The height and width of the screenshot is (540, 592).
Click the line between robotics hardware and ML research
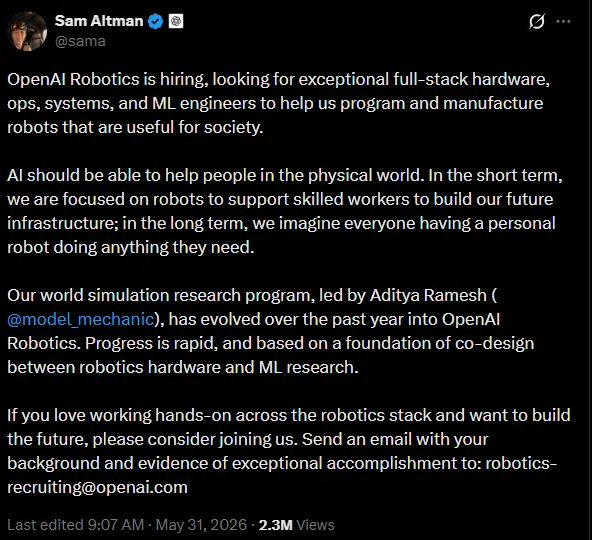pyautogui.click(x=183, y=367)
